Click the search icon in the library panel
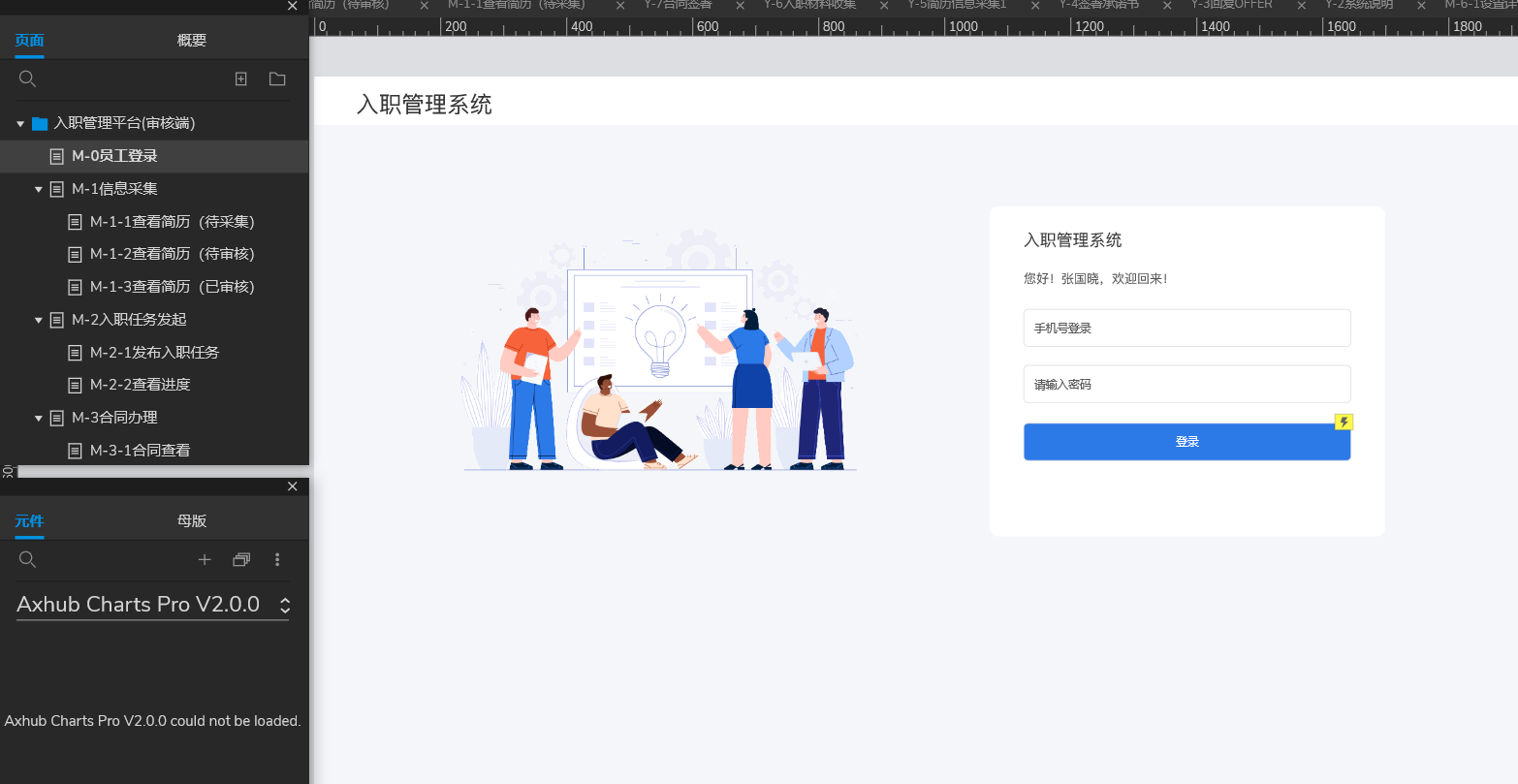 click(28, 559)
